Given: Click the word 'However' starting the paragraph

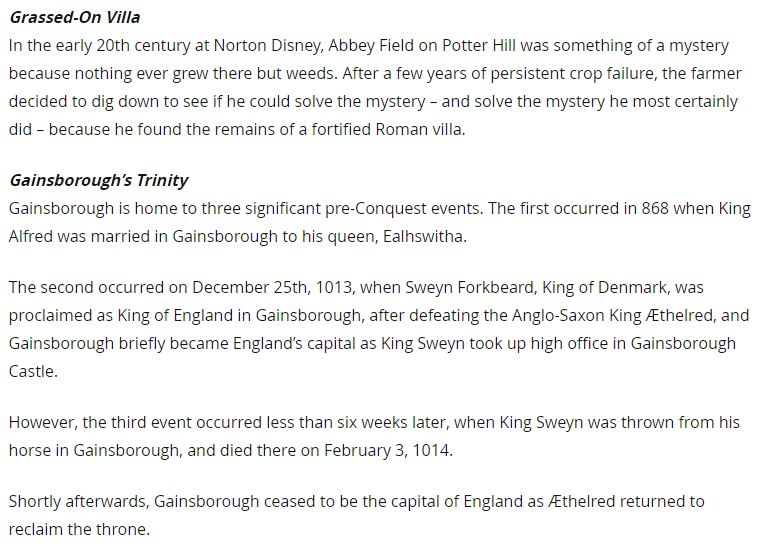Looking at the screenshot, I should [41, 422].
